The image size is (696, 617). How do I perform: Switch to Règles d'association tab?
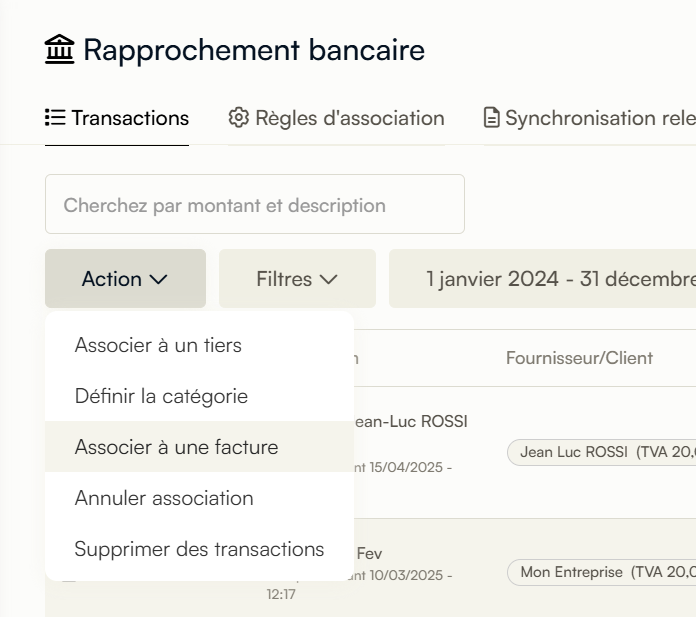336,118
